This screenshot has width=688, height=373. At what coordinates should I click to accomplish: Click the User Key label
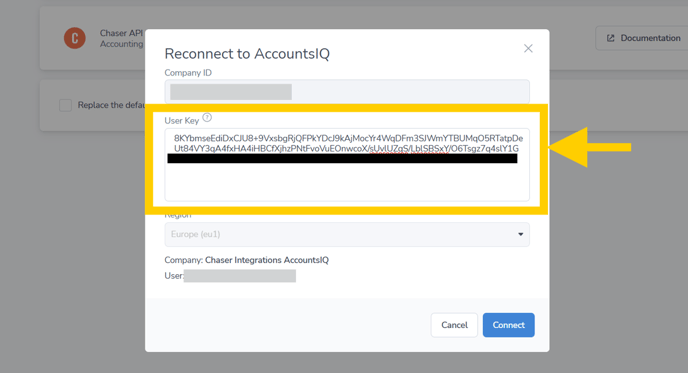click(x=182, y=121)
